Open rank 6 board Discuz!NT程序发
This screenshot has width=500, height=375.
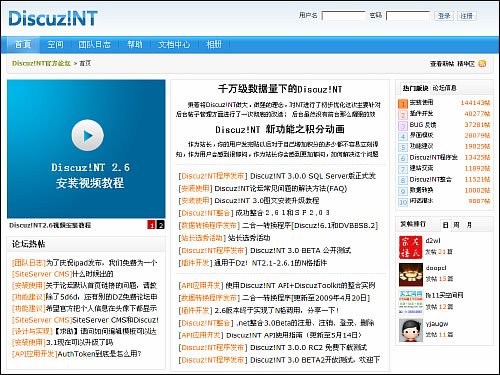[433, 157]
